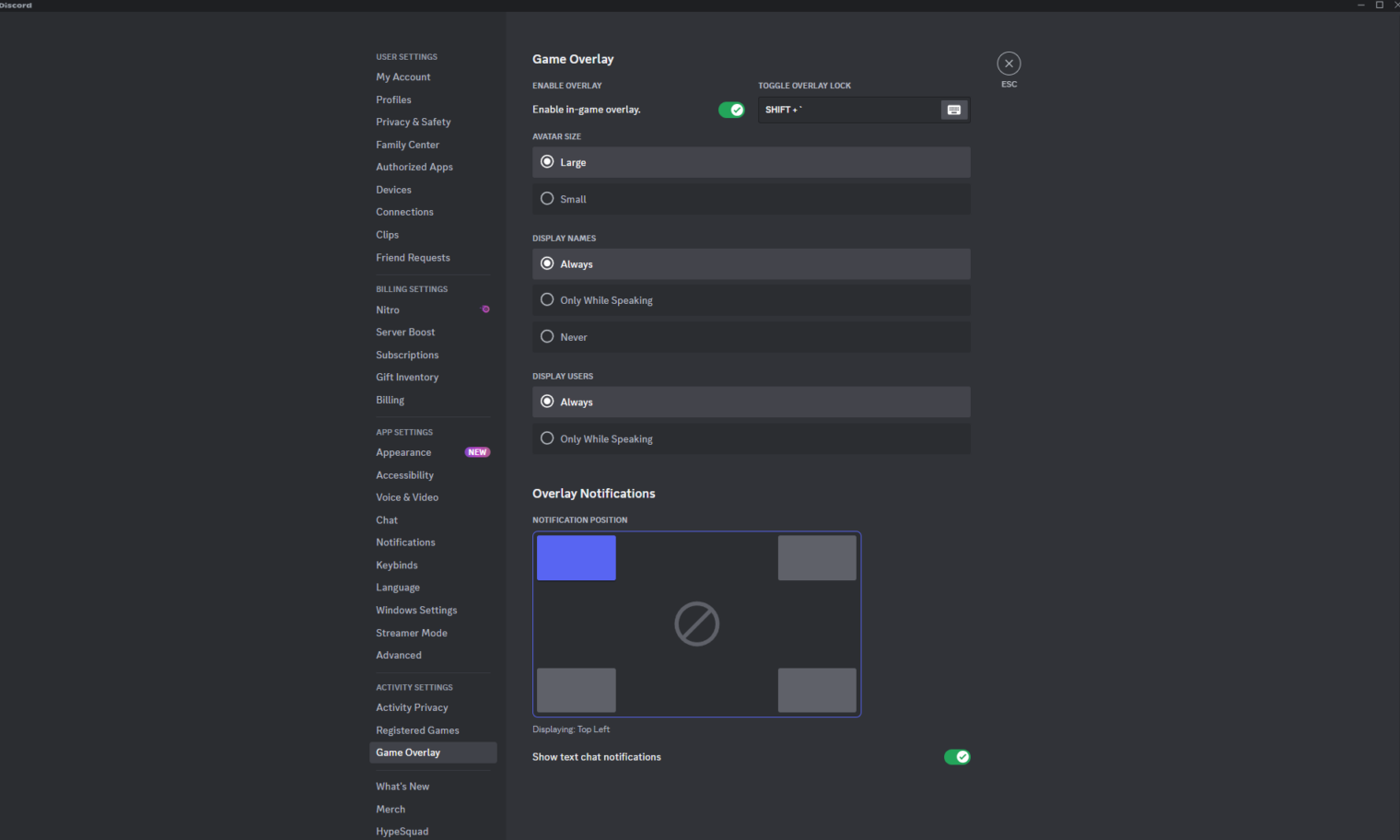This screenshot has height=840, width=1400.
Task: Select Never under Display Names
Action: (x=752, y=337)
